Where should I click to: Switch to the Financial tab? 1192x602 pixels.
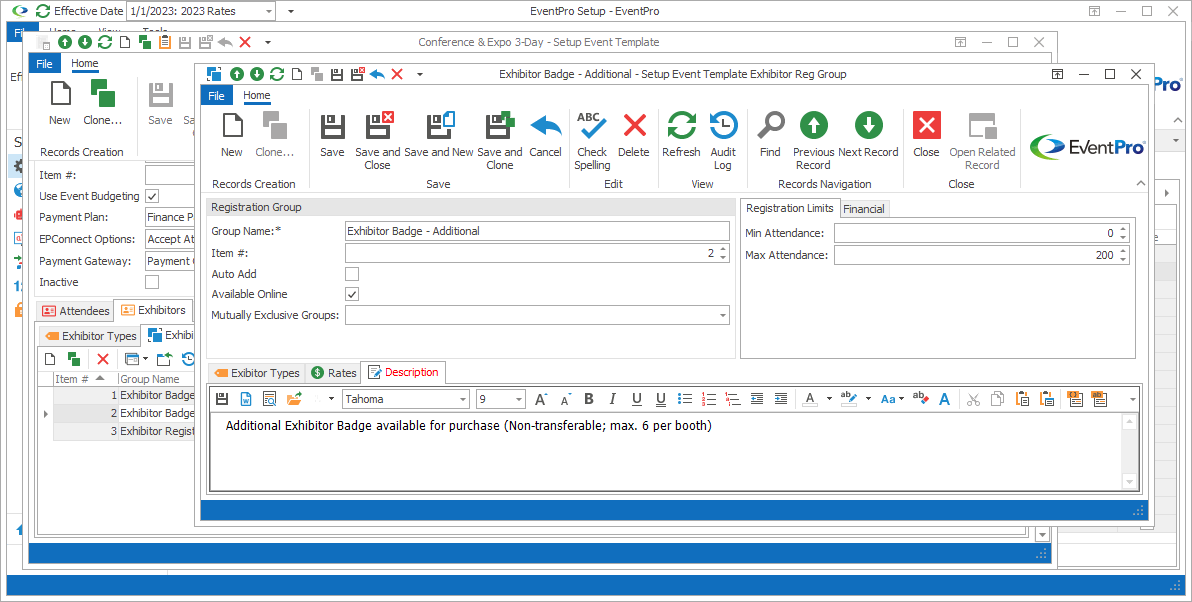864,209
